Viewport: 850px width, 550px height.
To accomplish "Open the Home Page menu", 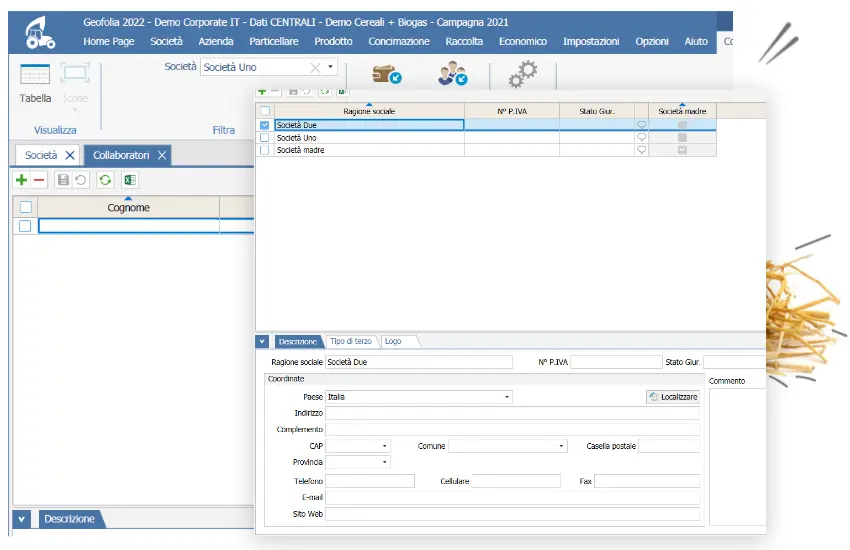I will tap(109, 42).
